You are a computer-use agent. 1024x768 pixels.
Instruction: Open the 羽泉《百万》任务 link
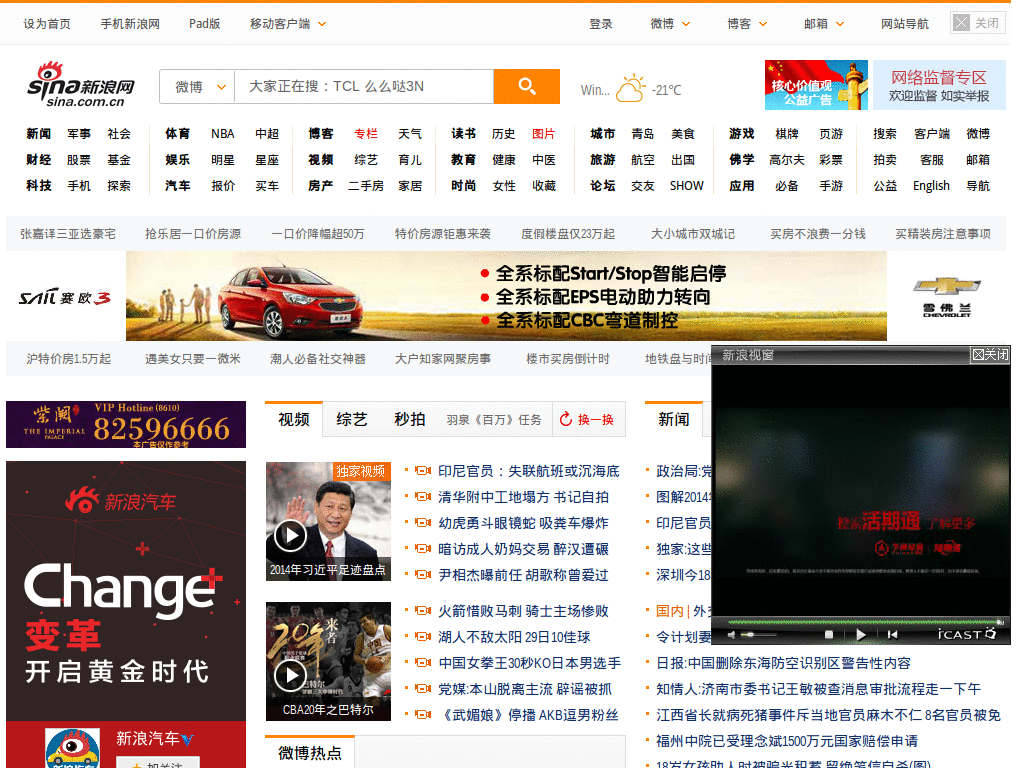tap(494, 419)
